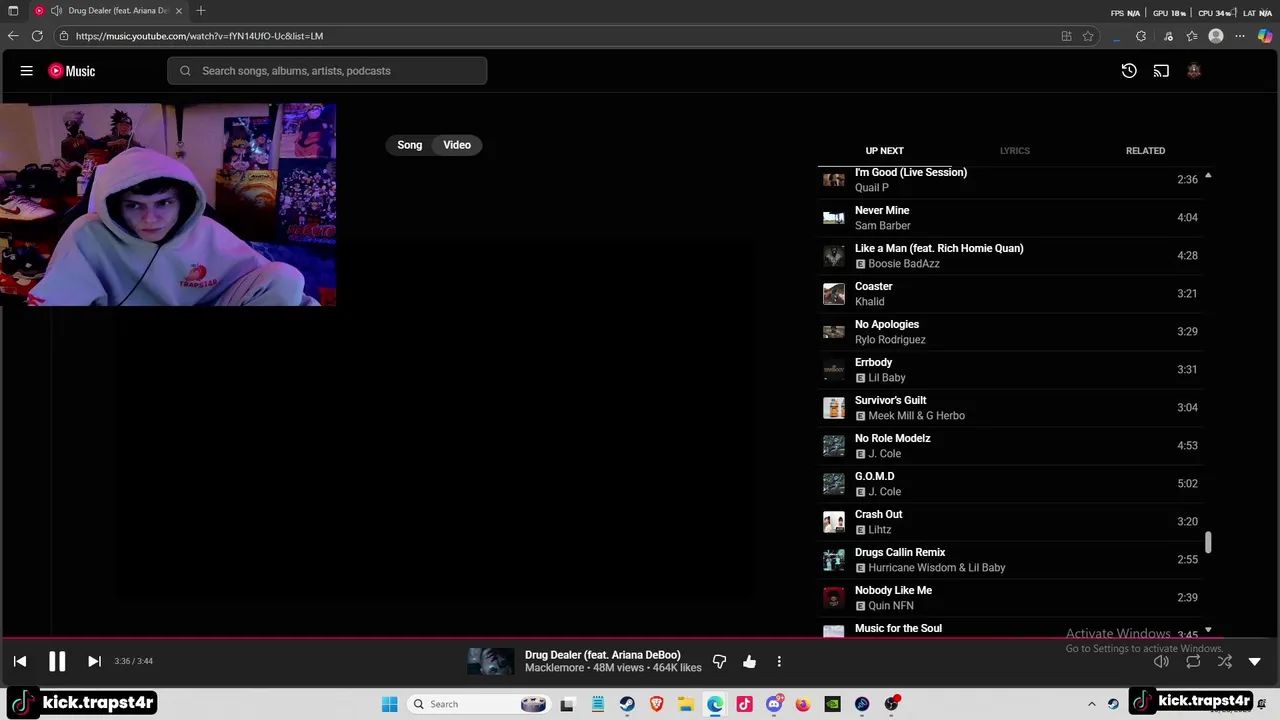The width and height of the screenshot is (1280, 720).
Task: Pause the current song
Action: [57, 661]
